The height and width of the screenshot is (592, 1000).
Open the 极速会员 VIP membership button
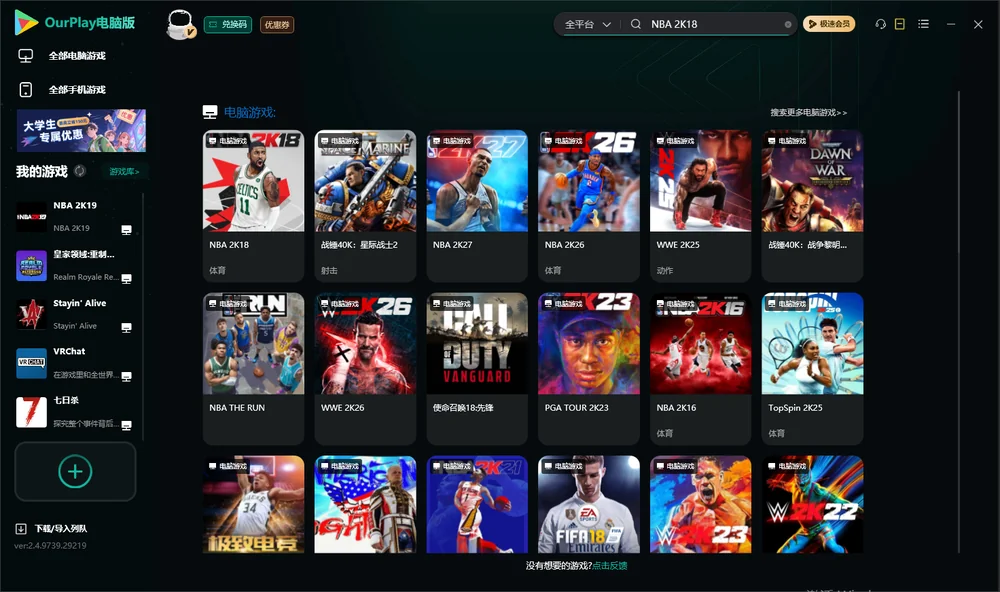(828, 24)
